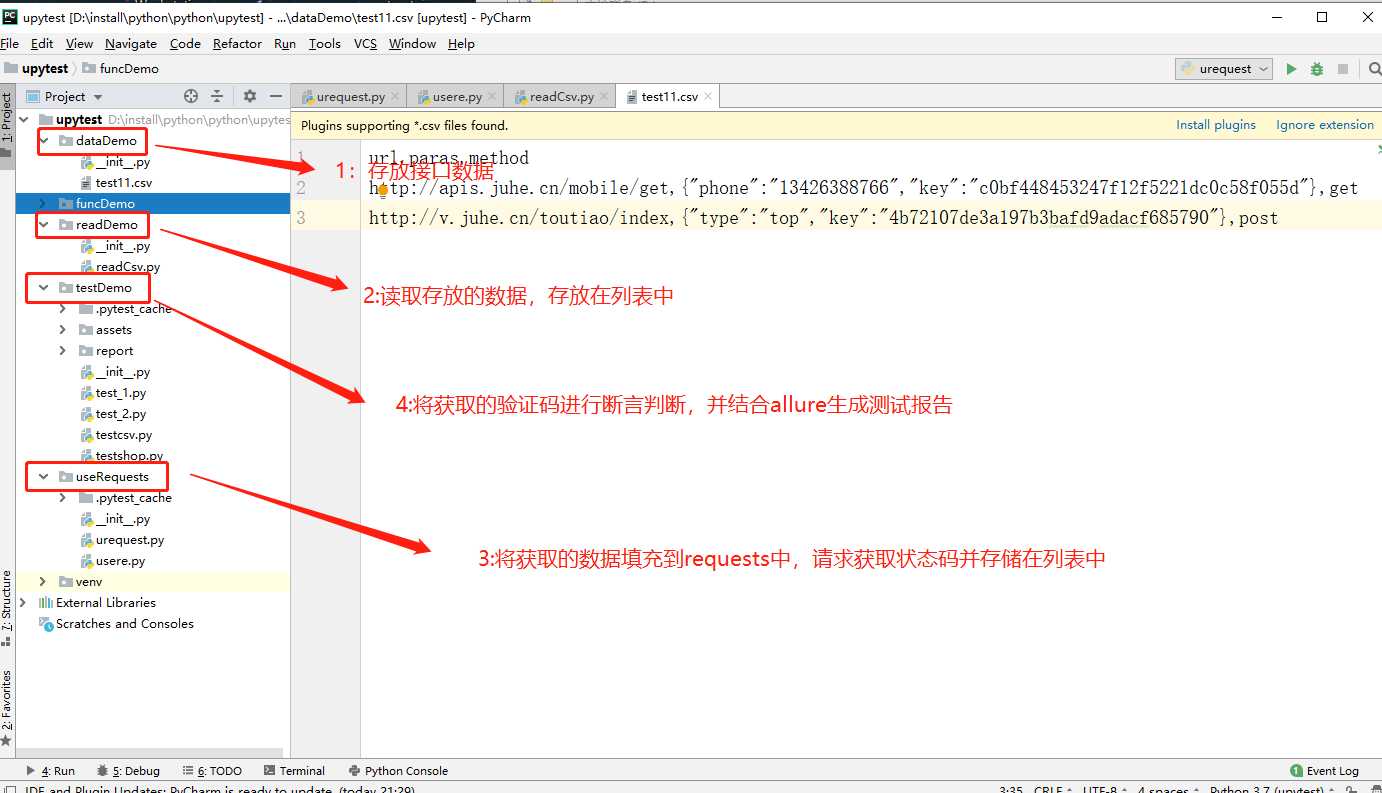Open the Event Log
The image size is (1382, 793).
[x=1325, y=770]
